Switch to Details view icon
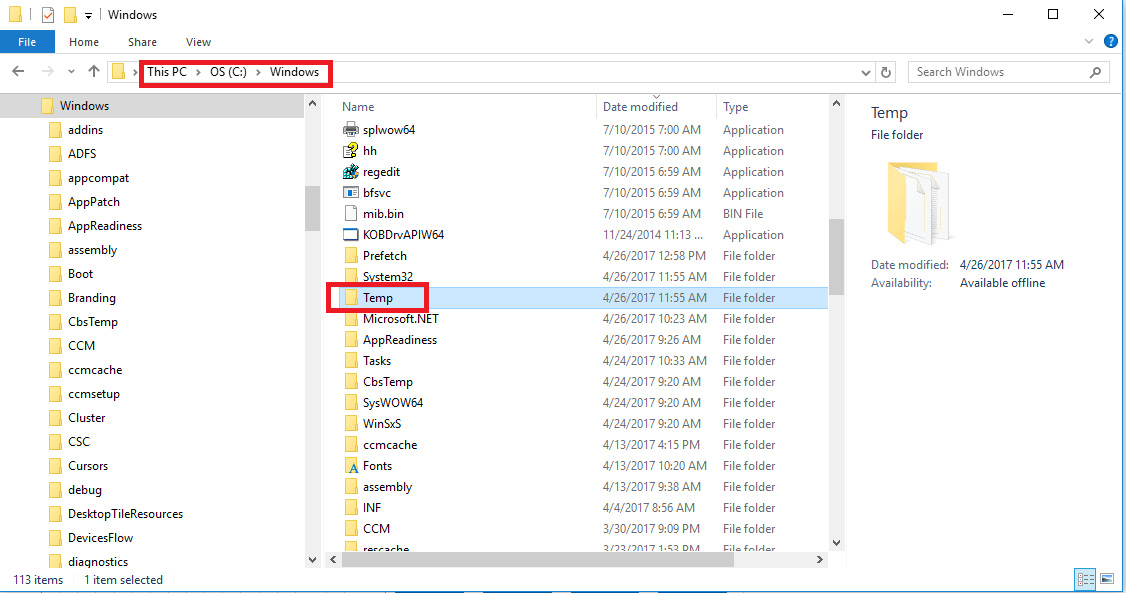The width and height of the screenshot is (1126, 593). point(1085,579)
